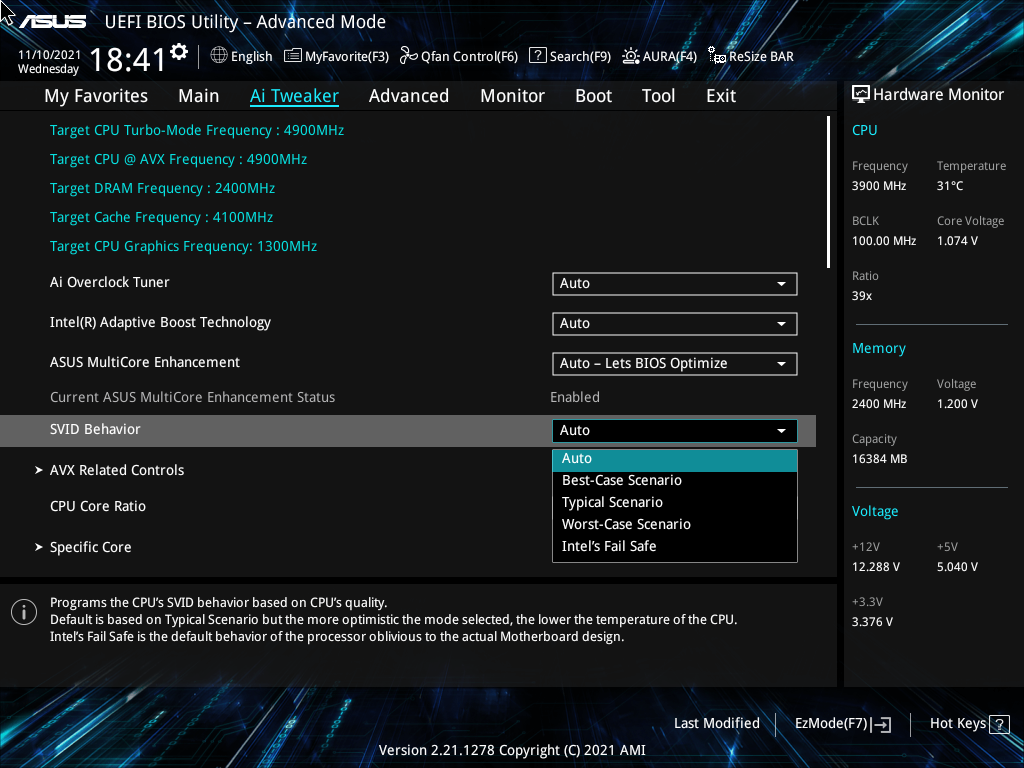Select the Ai Tweaker tab
1024x768 pixels.
click(x=294, y=96)
